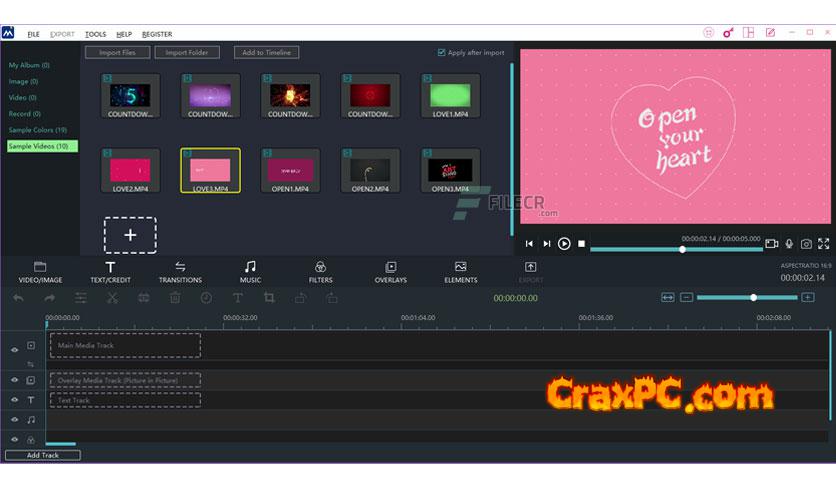The height and width of the screenshot is (484, 836).
Task: Click the duration clock icon
Action: (206, 298)
